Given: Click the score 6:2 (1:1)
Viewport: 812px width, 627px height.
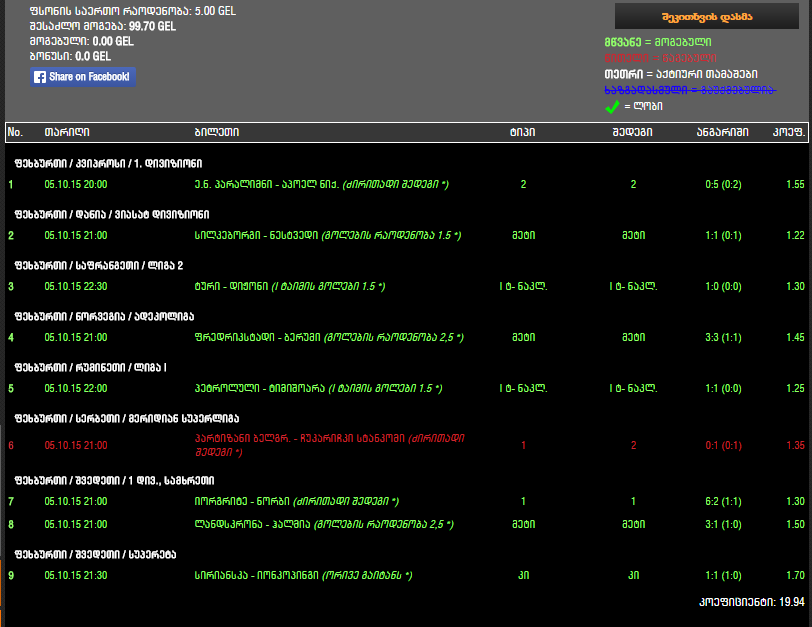Looking at the screenshot, I should 723,501.
